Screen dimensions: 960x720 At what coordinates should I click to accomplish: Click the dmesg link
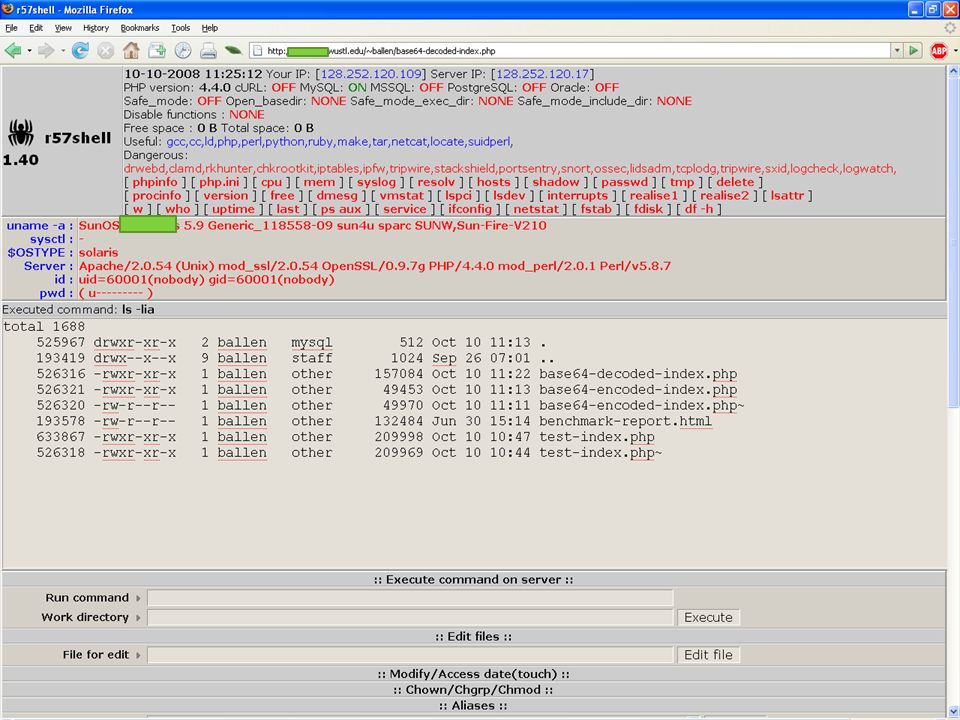click(337, 195)
